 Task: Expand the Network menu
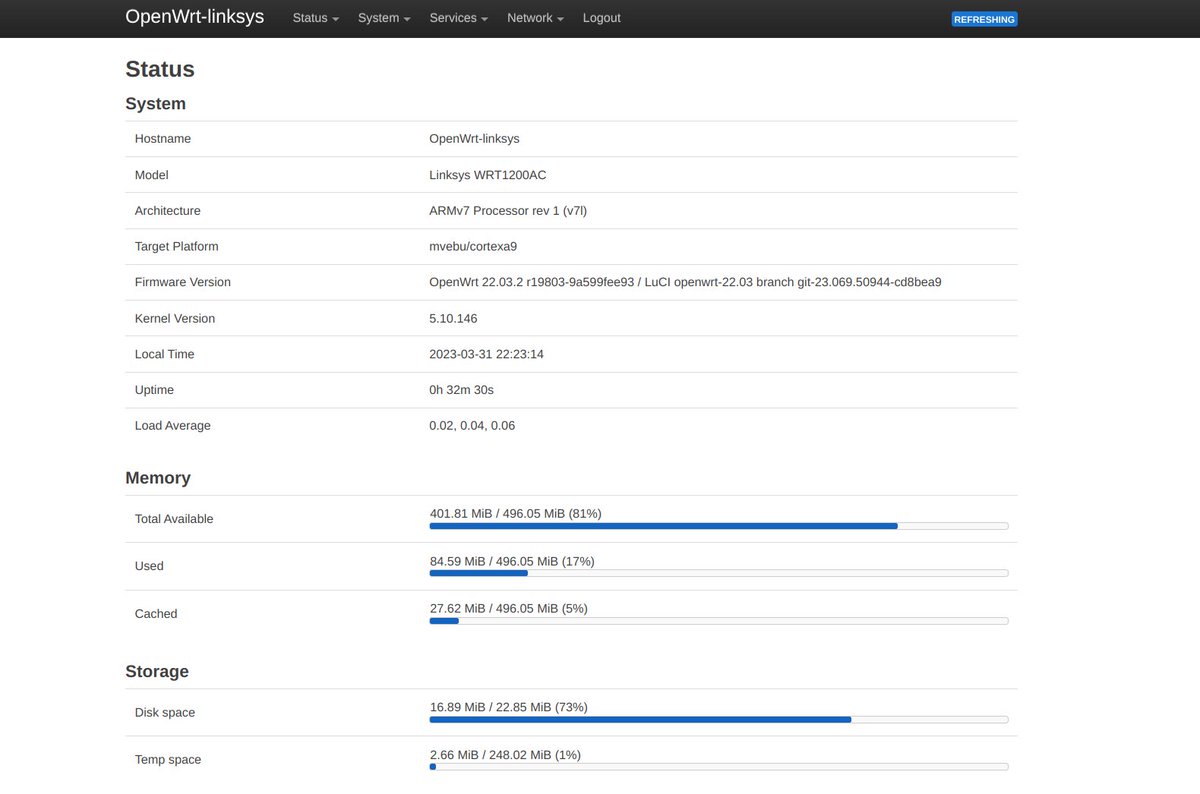(x=535, y=18)
